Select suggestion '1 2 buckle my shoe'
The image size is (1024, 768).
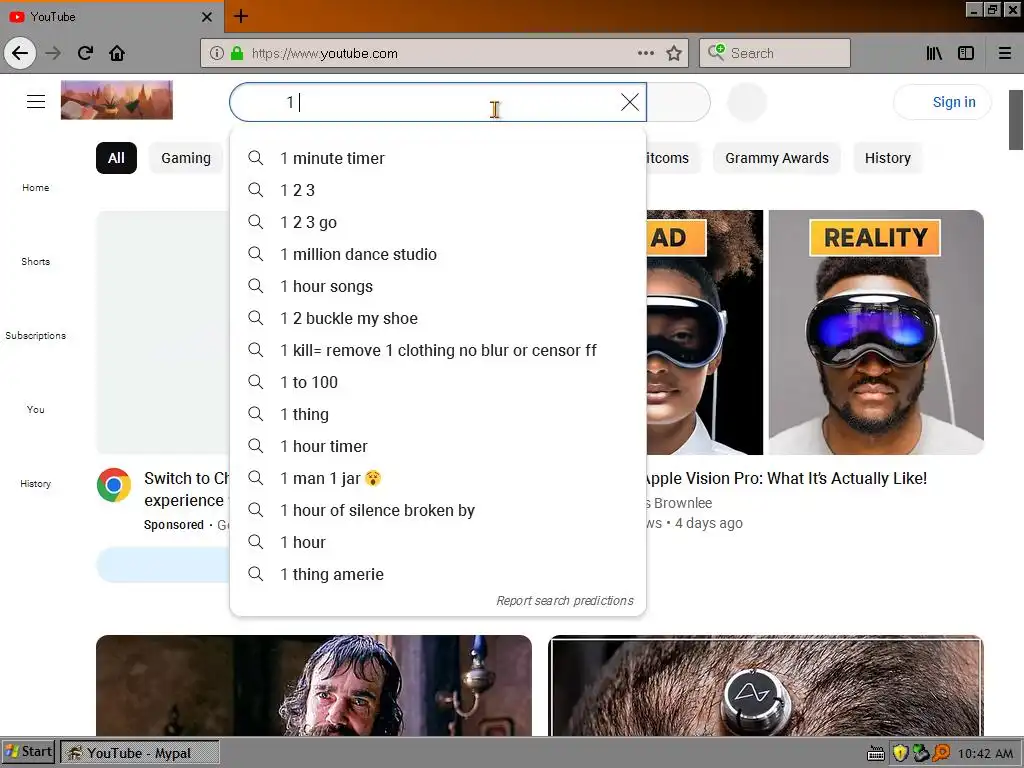438,318
